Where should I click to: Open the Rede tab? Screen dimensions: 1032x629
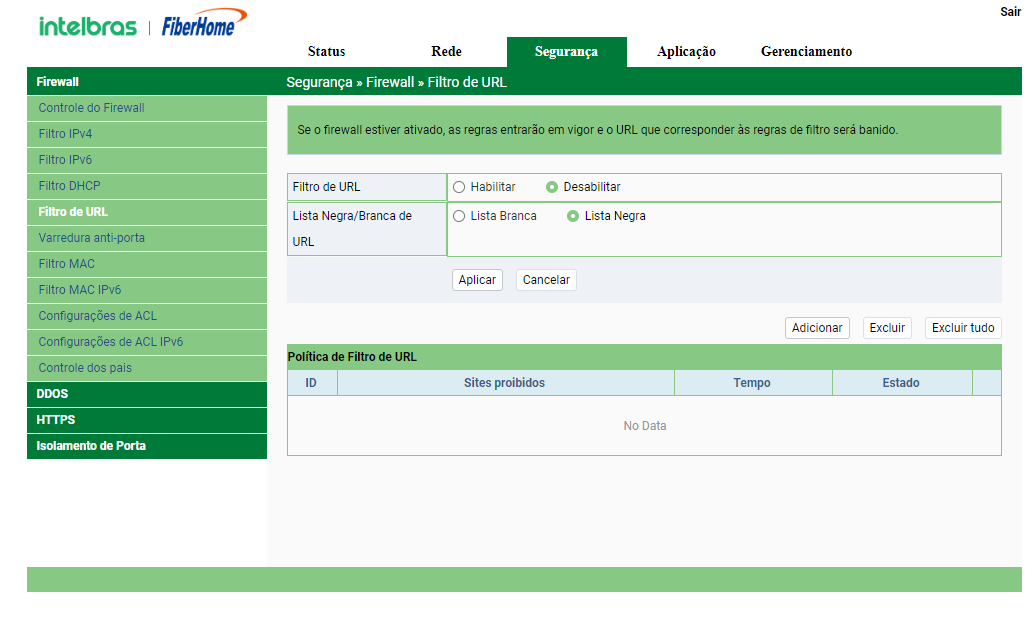coord(446,51)
